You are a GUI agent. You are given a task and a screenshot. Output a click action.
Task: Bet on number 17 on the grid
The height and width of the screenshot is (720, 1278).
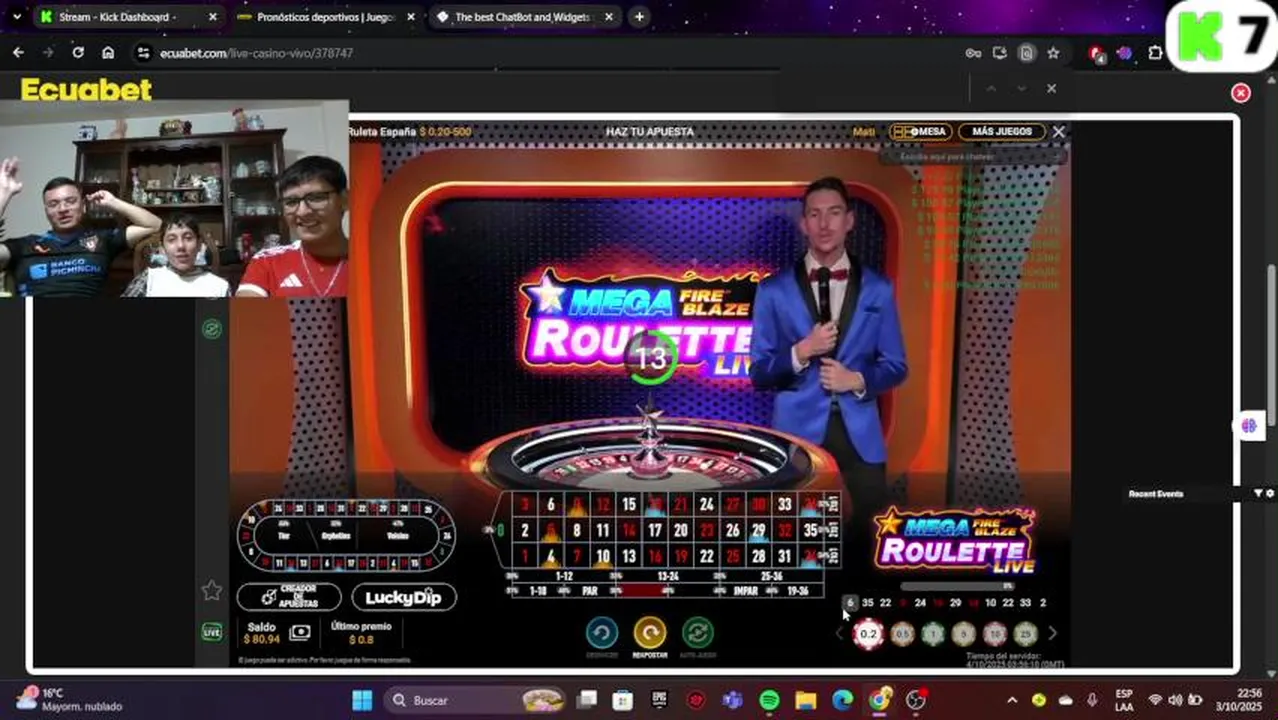pos(655,531)
